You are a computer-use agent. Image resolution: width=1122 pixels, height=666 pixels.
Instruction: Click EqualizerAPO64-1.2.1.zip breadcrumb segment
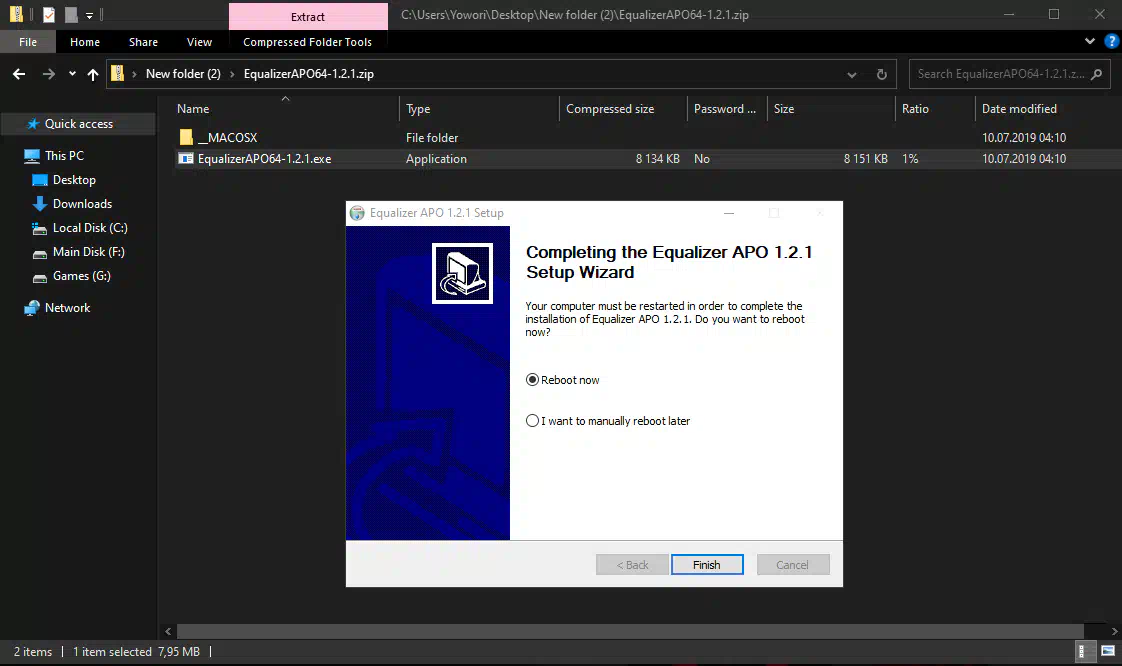(308, 74)
